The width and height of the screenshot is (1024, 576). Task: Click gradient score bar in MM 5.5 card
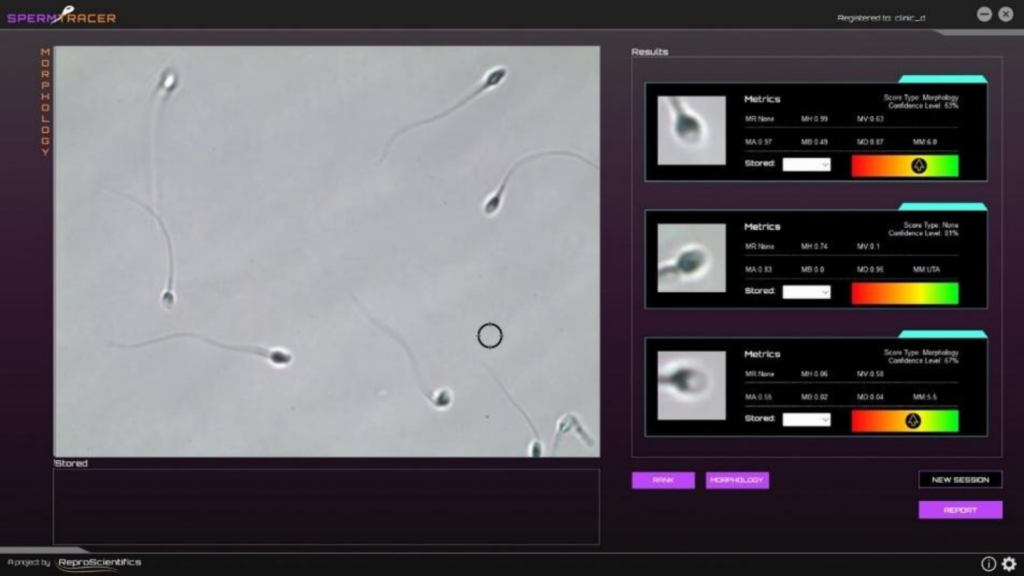[x=904, y=421]
